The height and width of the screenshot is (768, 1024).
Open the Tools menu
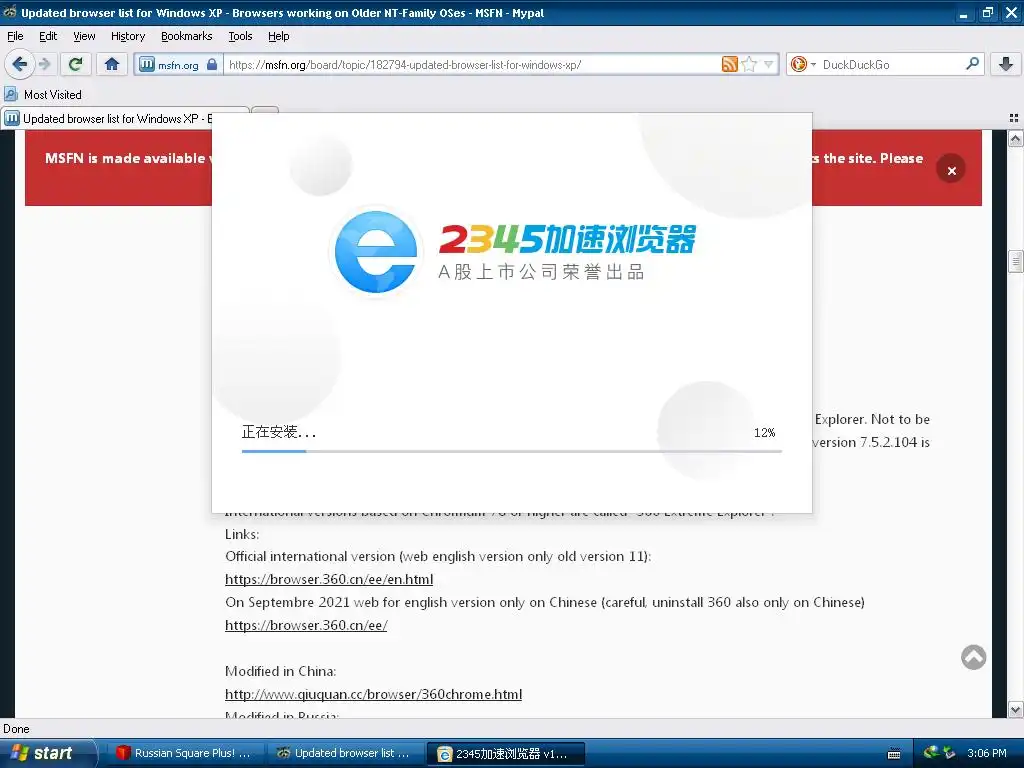[240, 36]
